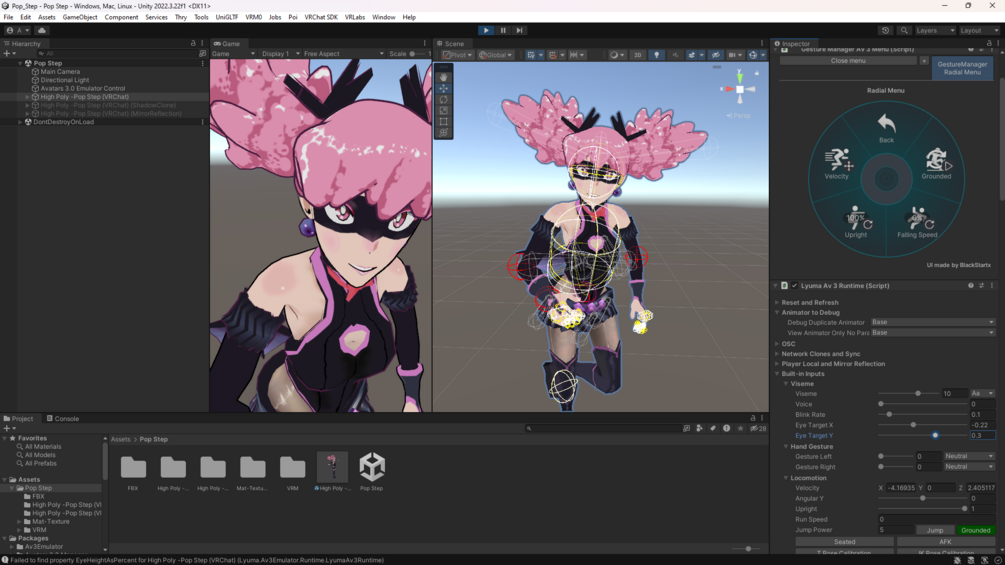The image size is (1005, 565).
Task: Click the search by type icon in the Project panel
Action: (699, 429)
